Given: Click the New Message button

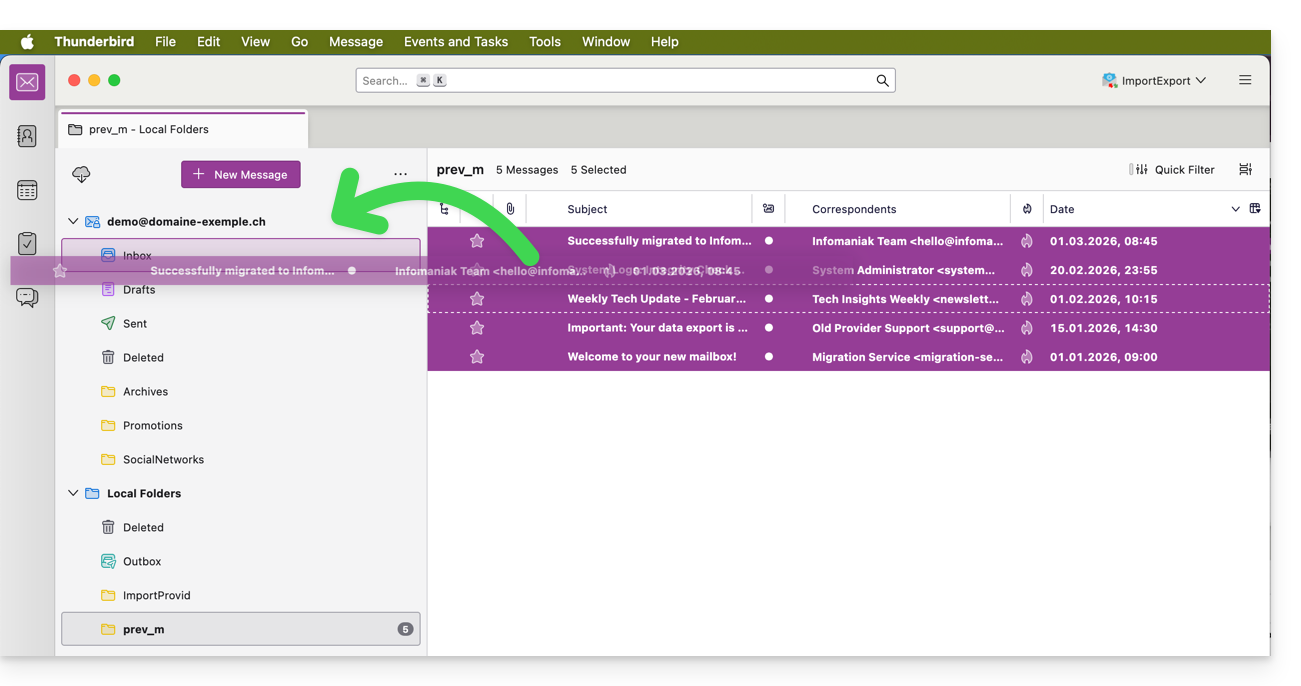Looking at the screenshot, I should (x=240, y=175).
